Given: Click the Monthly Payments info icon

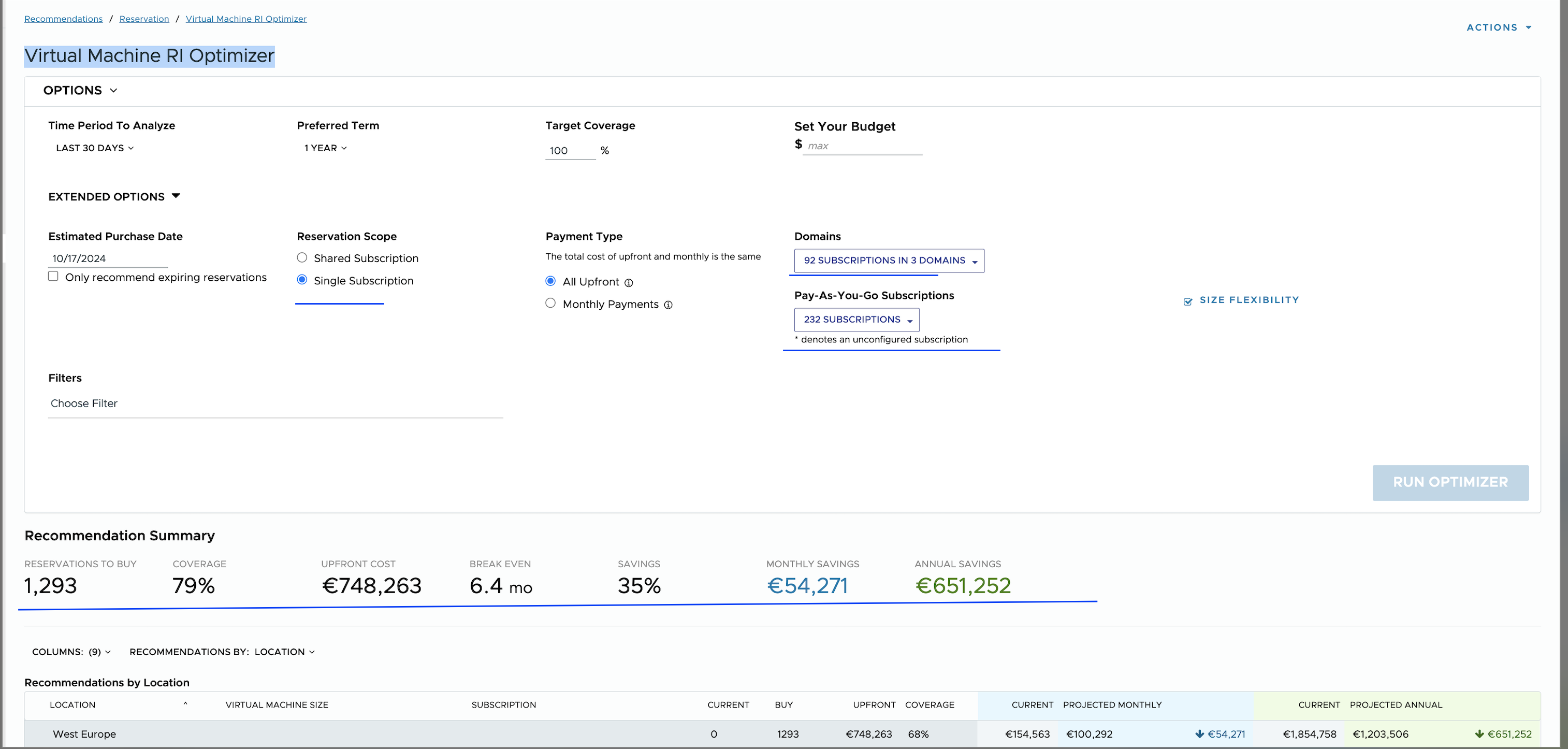Looking at the screenshot, I should pos(667,305).
